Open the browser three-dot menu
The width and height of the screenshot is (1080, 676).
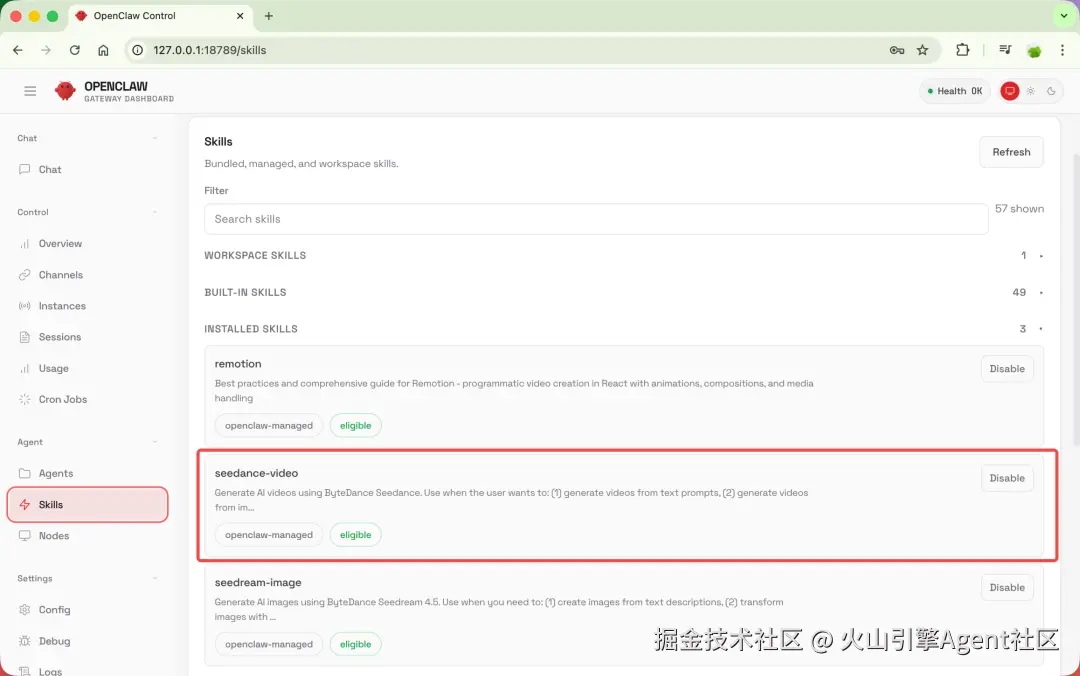[x=1062, y=50]
